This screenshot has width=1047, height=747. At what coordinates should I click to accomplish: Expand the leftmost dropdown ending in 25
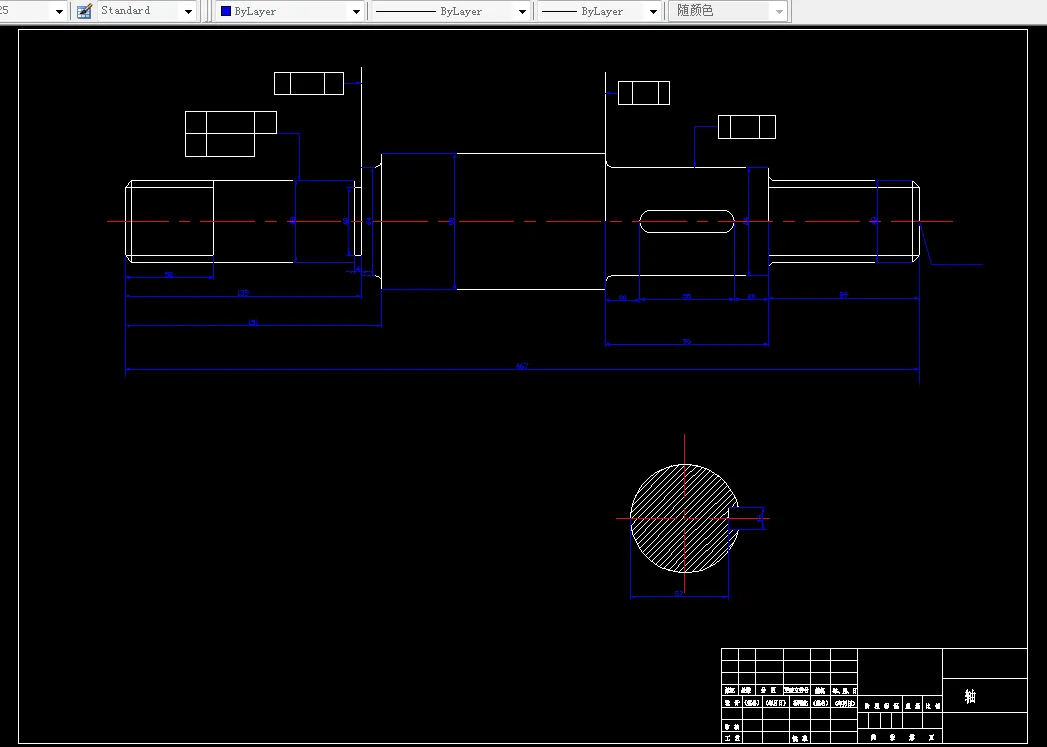59,11
